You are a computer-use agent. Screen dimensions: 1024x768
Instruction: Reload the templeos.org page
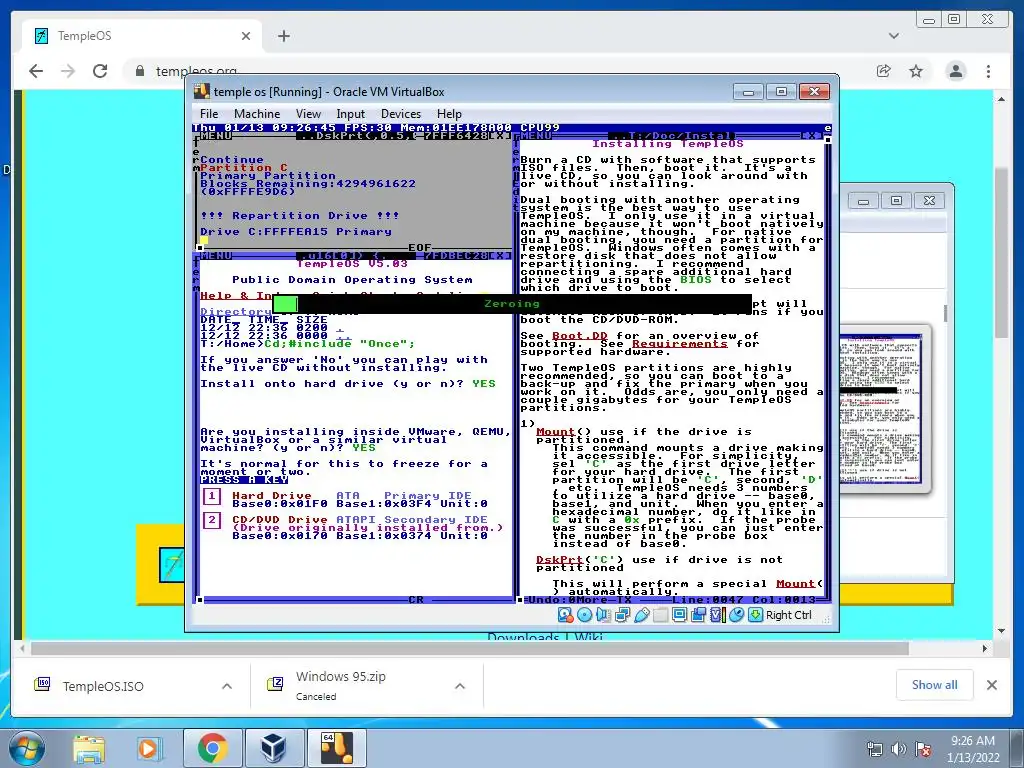pos(99,71)
